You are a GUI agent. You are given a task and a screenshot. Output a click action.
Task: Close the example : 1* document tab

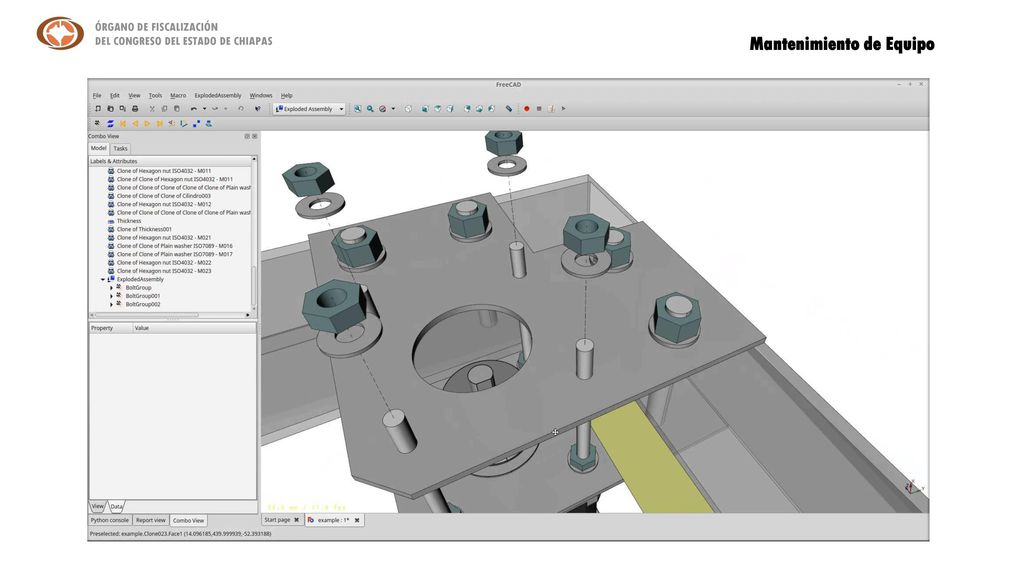tap(357, 520)
